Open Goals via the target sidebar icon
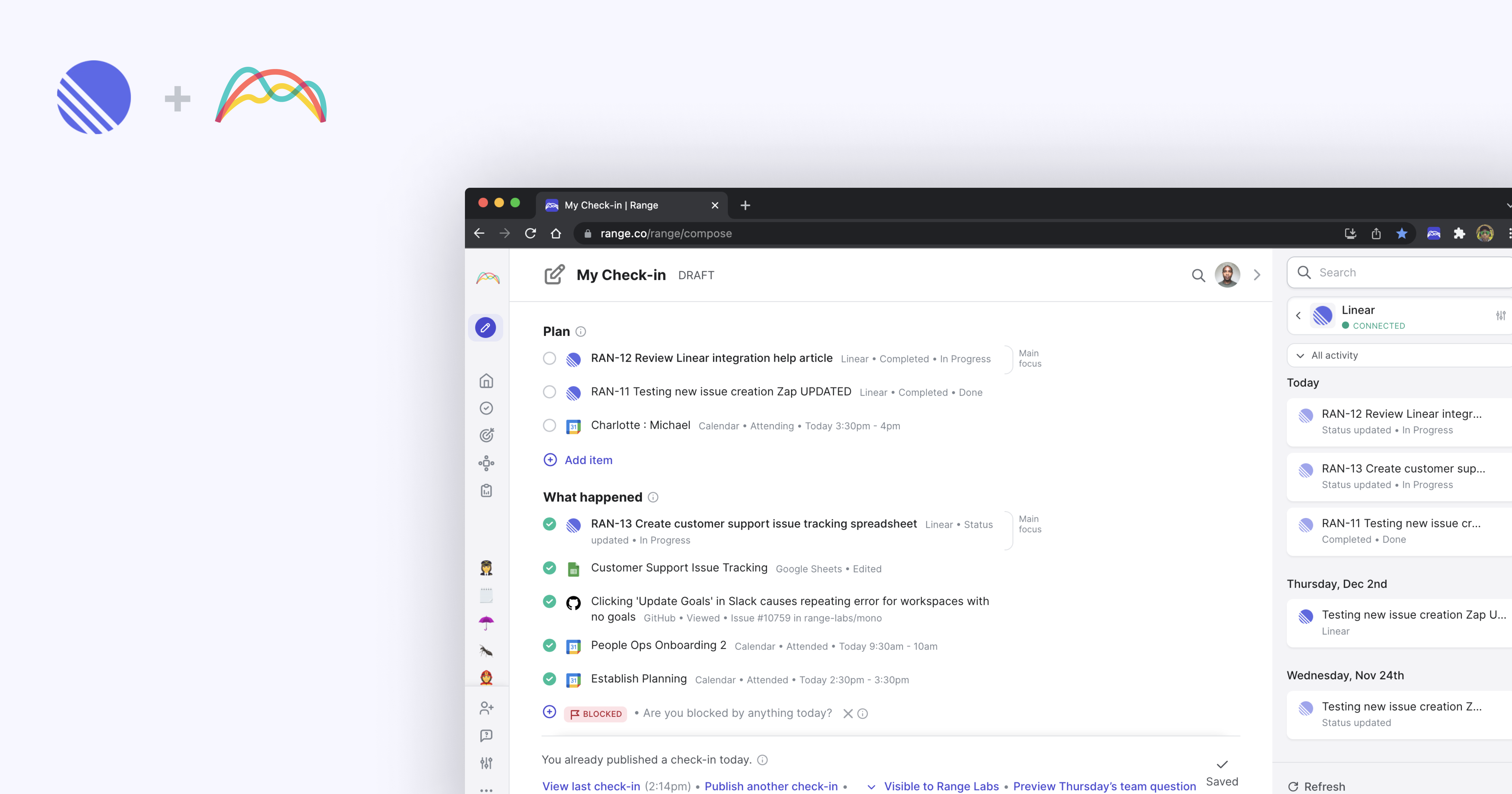This screenshot has height=794, width=1512. point(486,435)
